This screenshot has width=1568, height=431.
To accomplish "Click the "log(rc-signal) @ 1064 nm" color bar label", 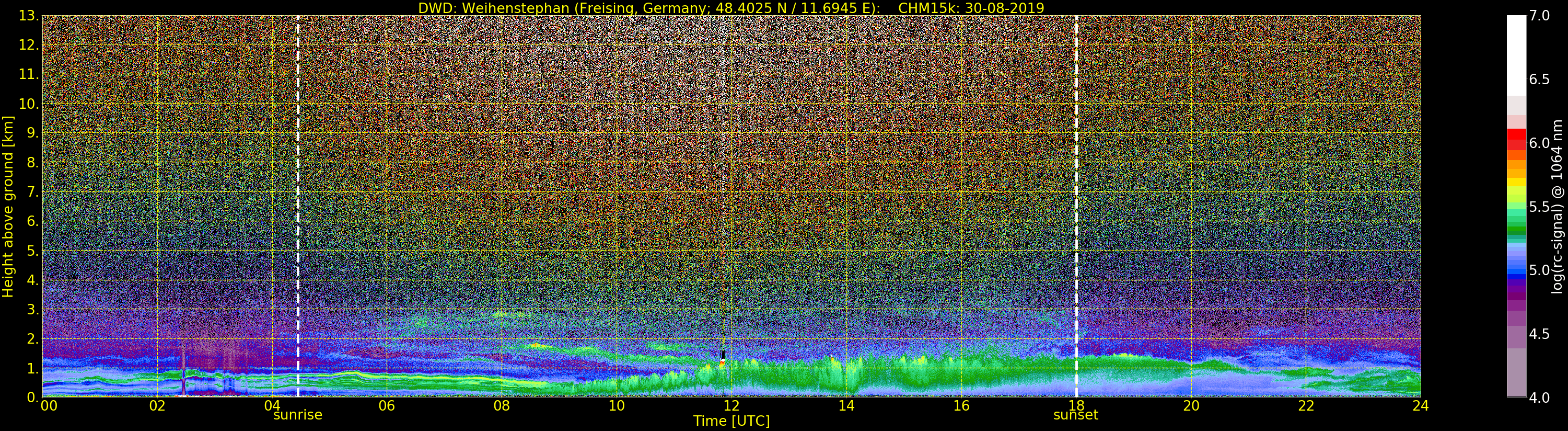I will 1557,207.
